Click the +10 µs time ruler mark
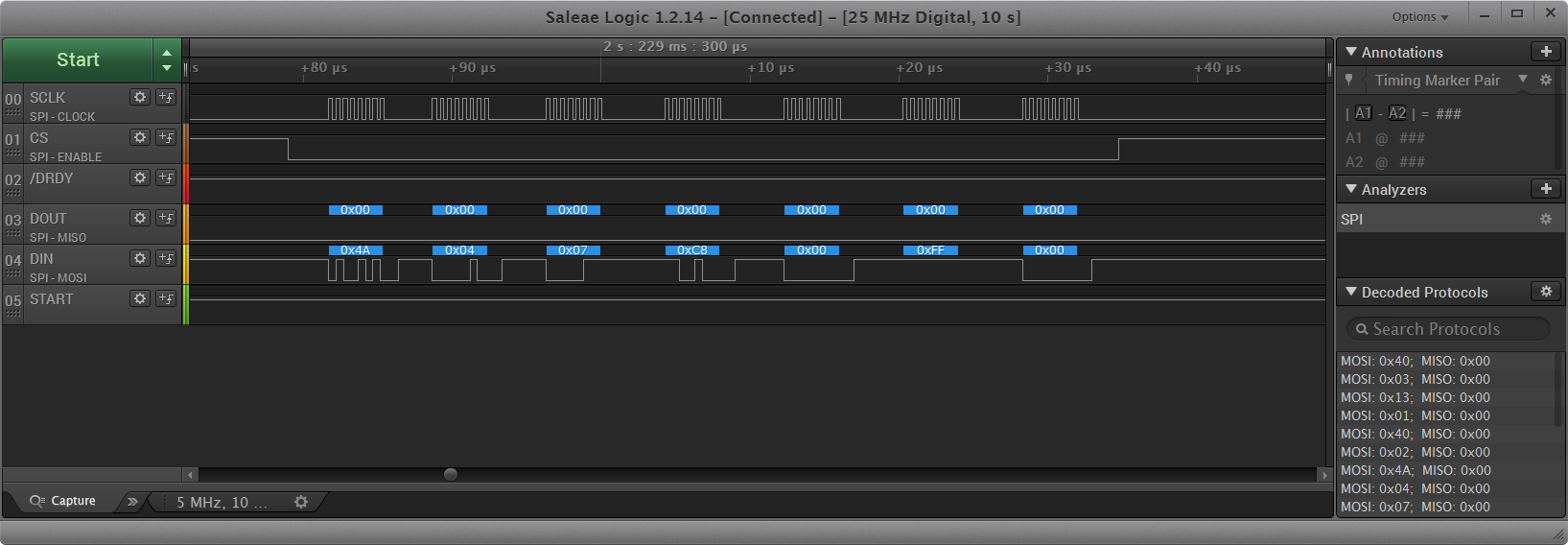 click(771, 68)
